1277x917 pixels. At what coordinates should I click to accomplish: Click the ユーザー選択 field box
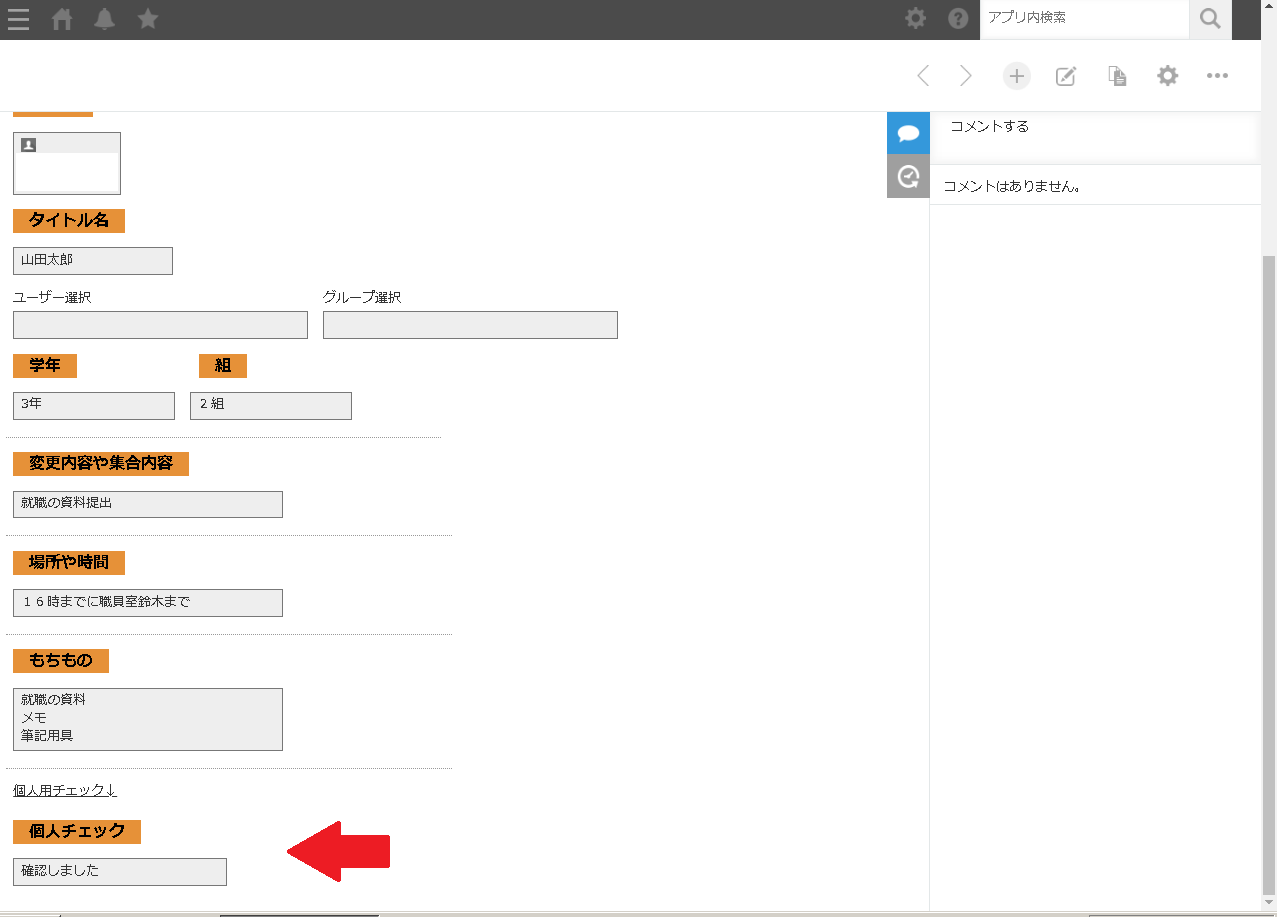click(x=160, y=325)
